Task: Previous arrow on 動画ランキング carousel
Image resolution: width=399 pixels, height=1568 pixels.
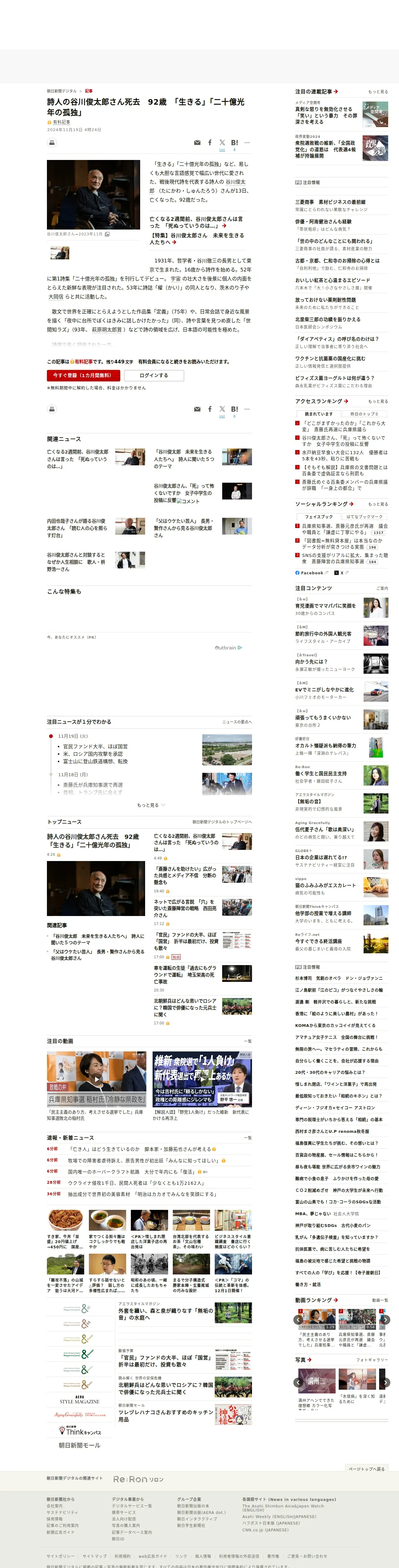Action: (298, 1320)
